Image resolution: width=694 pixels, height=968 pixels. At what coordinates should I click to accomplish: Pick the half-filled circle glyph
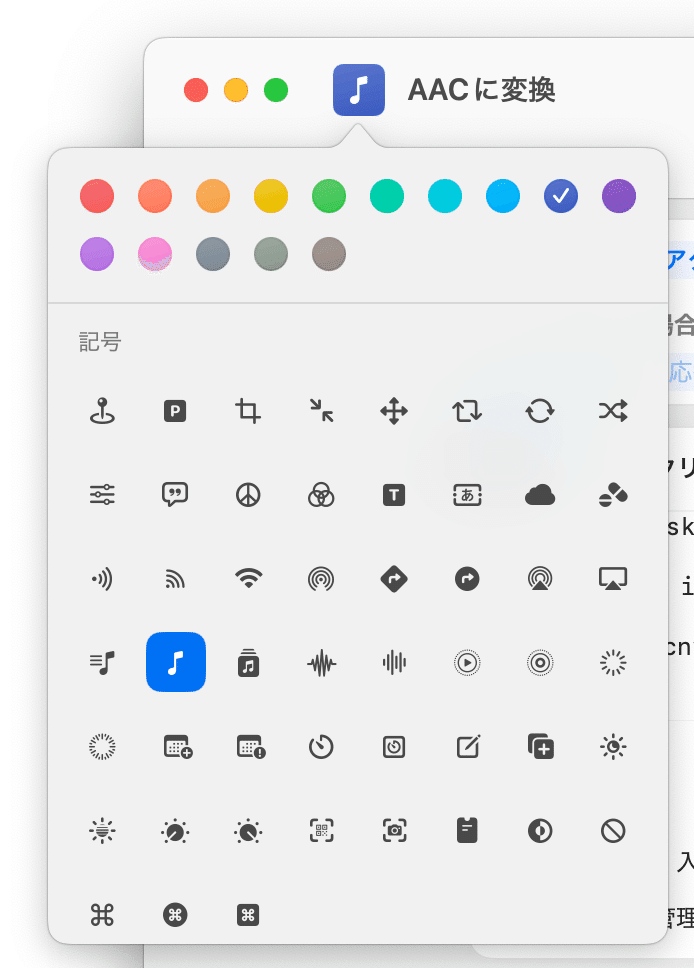(x=540, y=831)
